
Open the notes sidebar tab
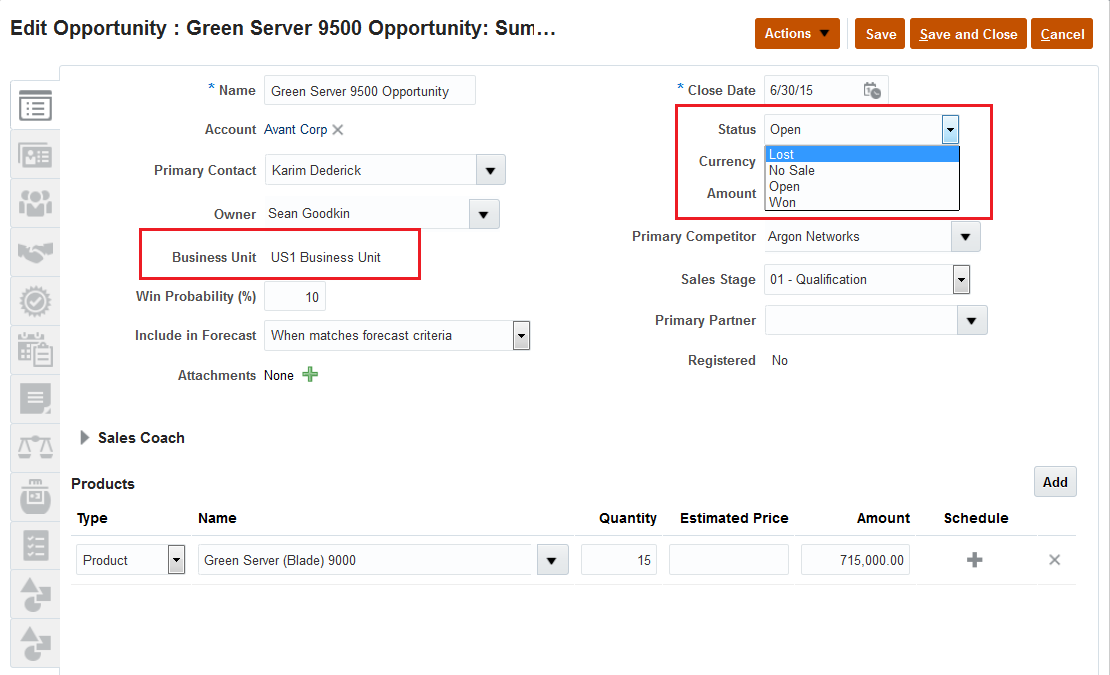click(35, 399)
